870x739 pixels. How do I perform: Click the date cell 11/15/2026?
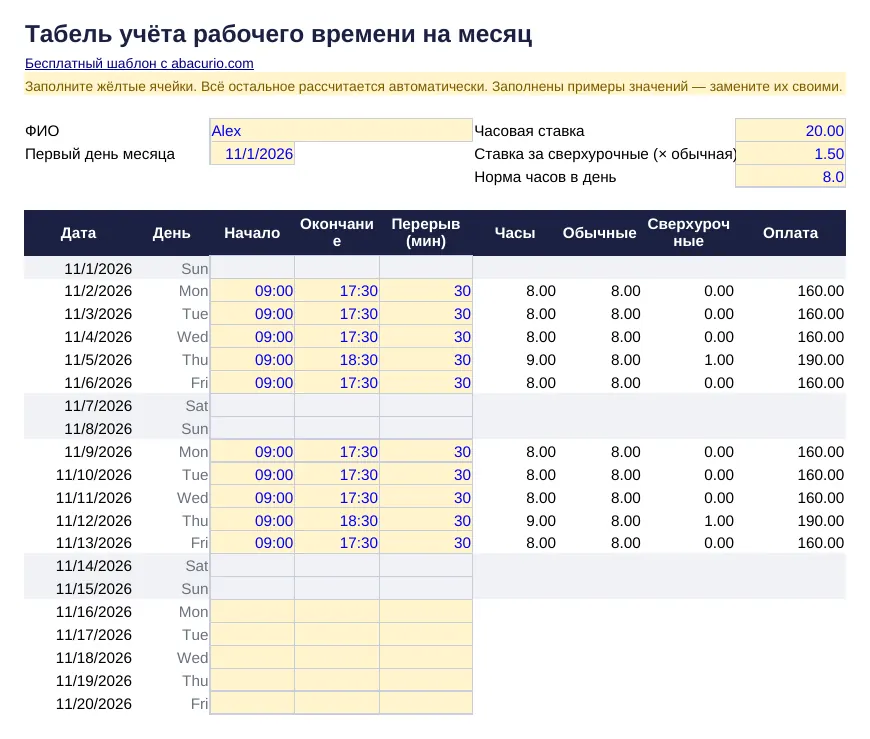coord(94,589)
